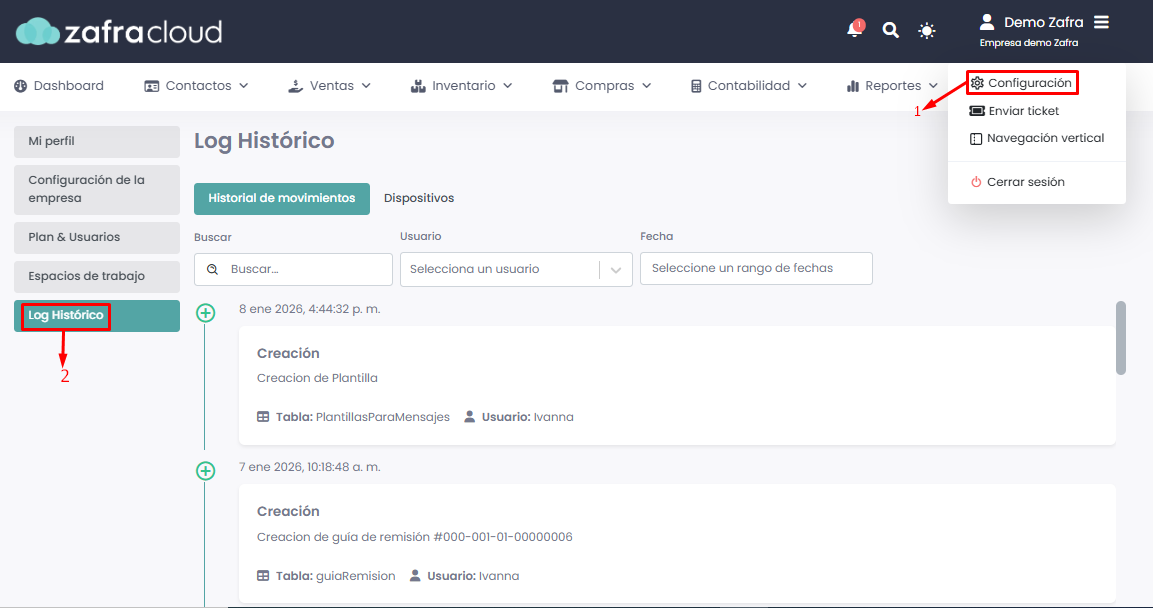The width and height of the screenshot is (1153, 608).
Task: Click the Contactos card icon
Action: click(151, 86)
